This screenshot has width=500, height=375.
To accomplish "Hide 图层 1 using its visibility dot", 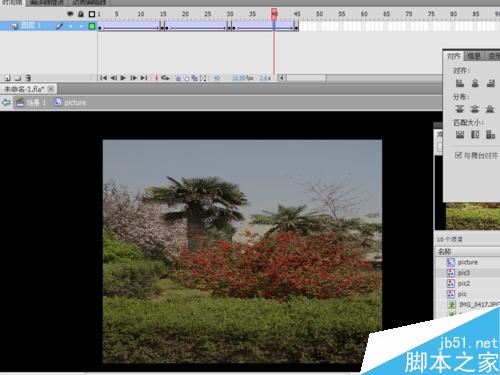I will (x=70, y=26).
